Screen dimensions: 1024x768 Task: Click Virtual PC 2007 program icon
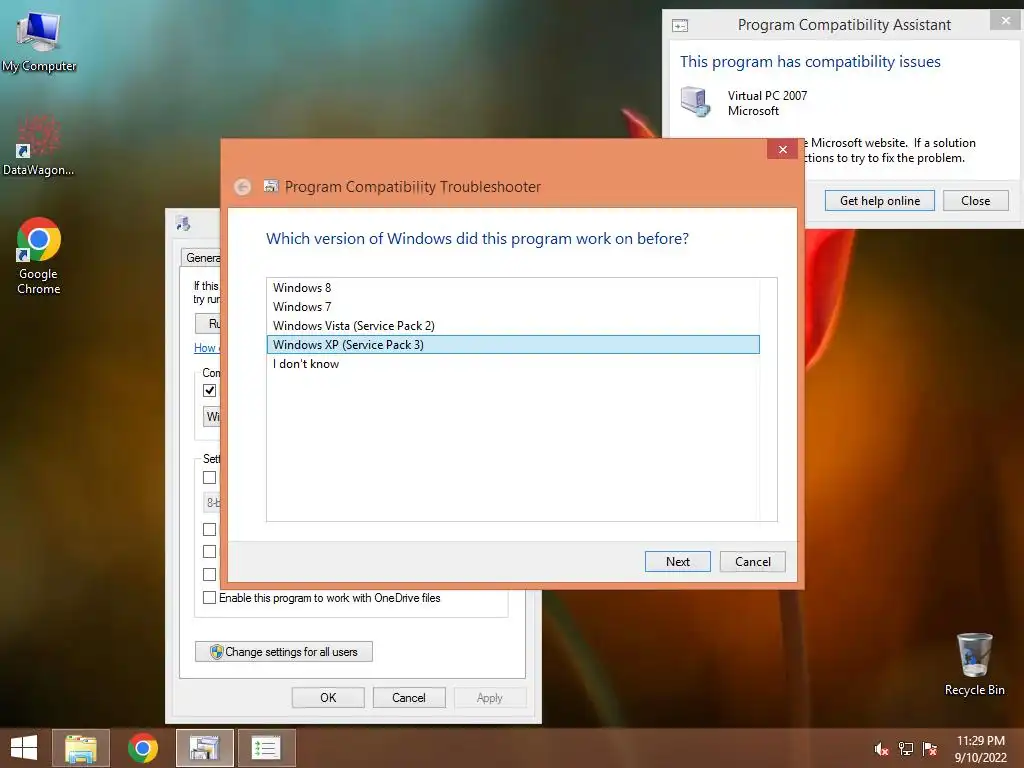coord(696,102)
